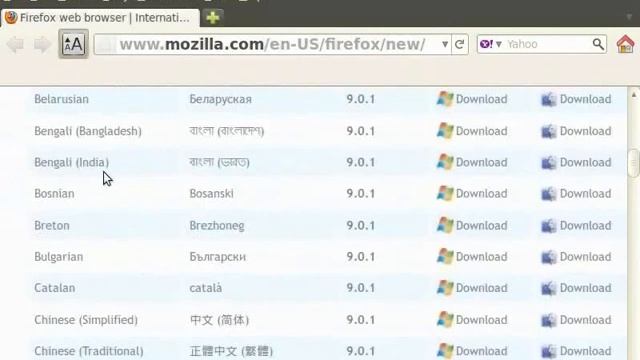640x360 pixels.
Task: Click version 9.0.1 in Belarusian row
Action: point(361,99)
